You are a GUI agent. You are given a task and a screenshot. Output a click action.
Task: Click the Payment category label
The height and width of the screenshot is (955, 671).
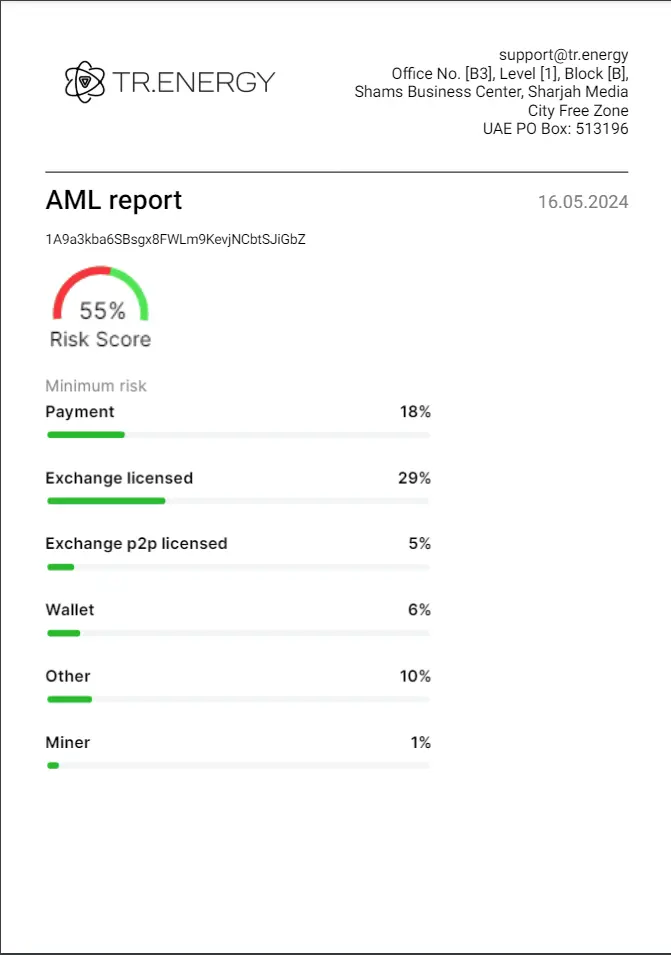[x=80, y=412]
